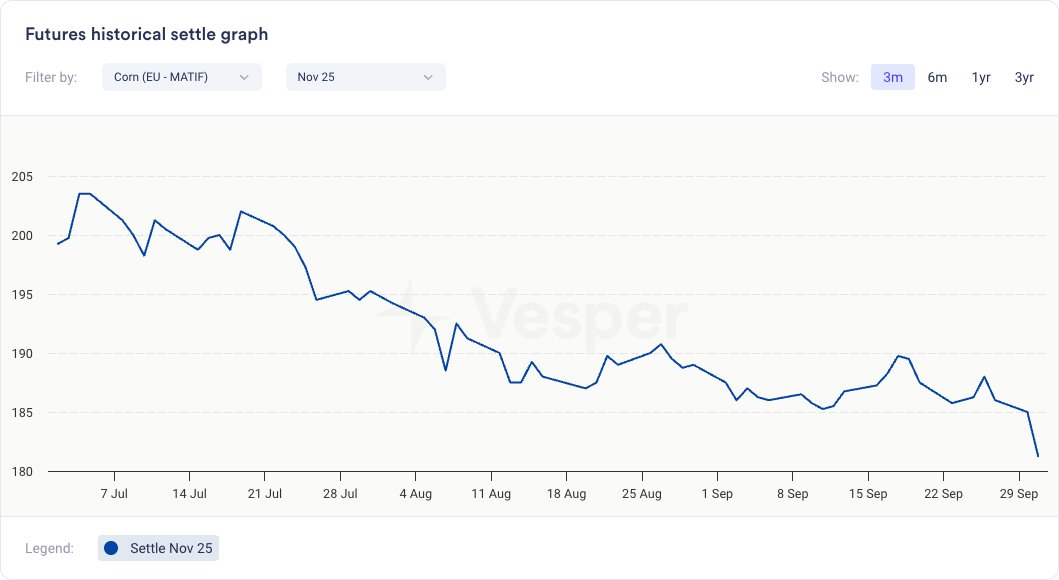Click the chevron arrow in the Corn filter
Image resolution: width=1059 pixels, height=580 pixels.
click(244, 77)
